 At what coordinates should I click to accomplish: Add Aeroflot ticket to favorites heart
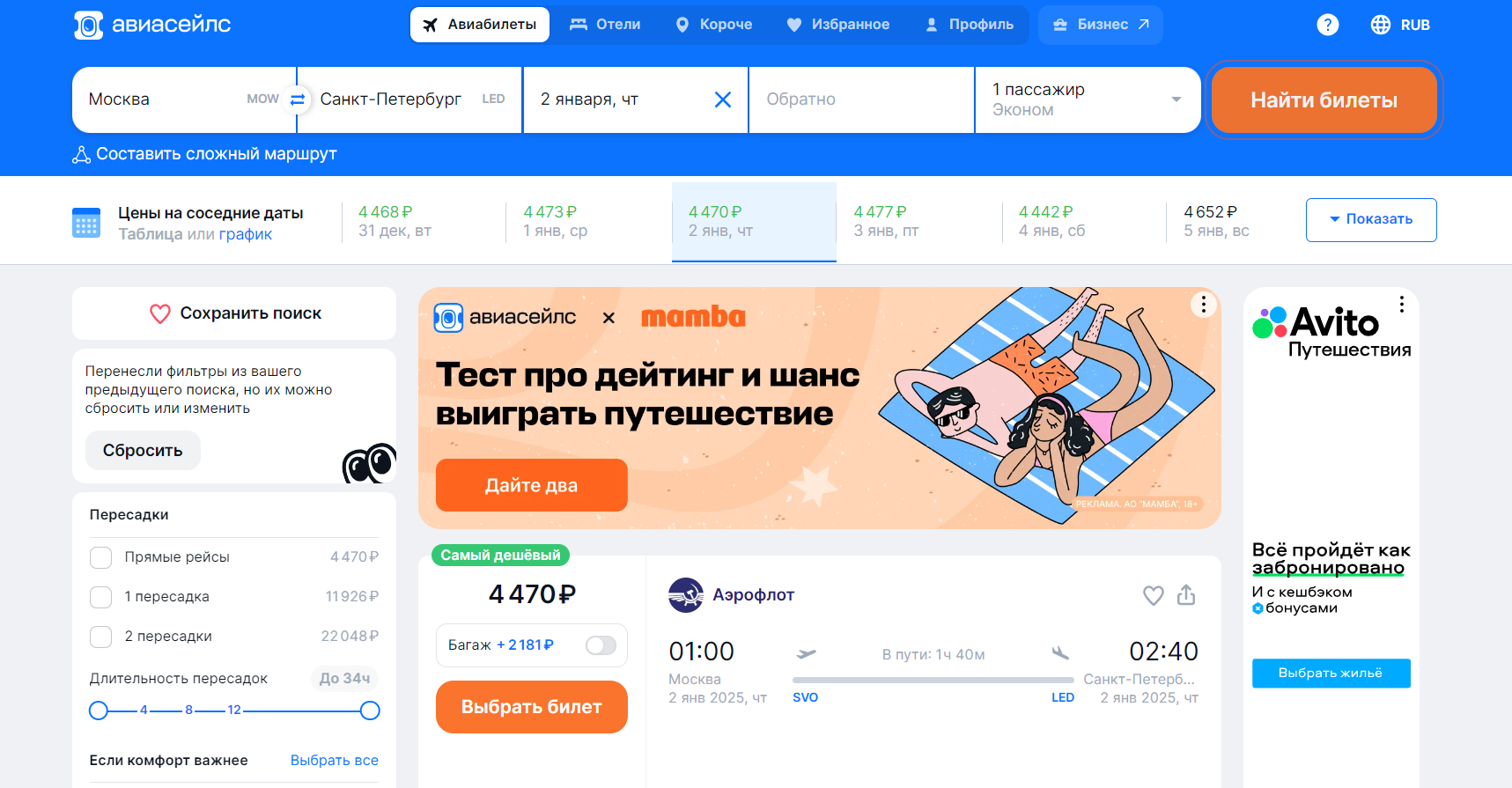point(1154,595)
